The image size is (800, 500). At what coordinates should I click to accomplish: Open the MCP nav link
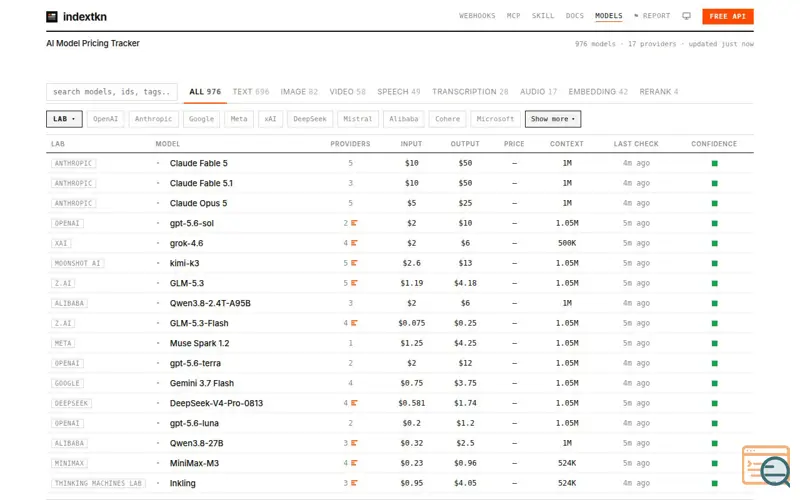click(x=513, y=16)
